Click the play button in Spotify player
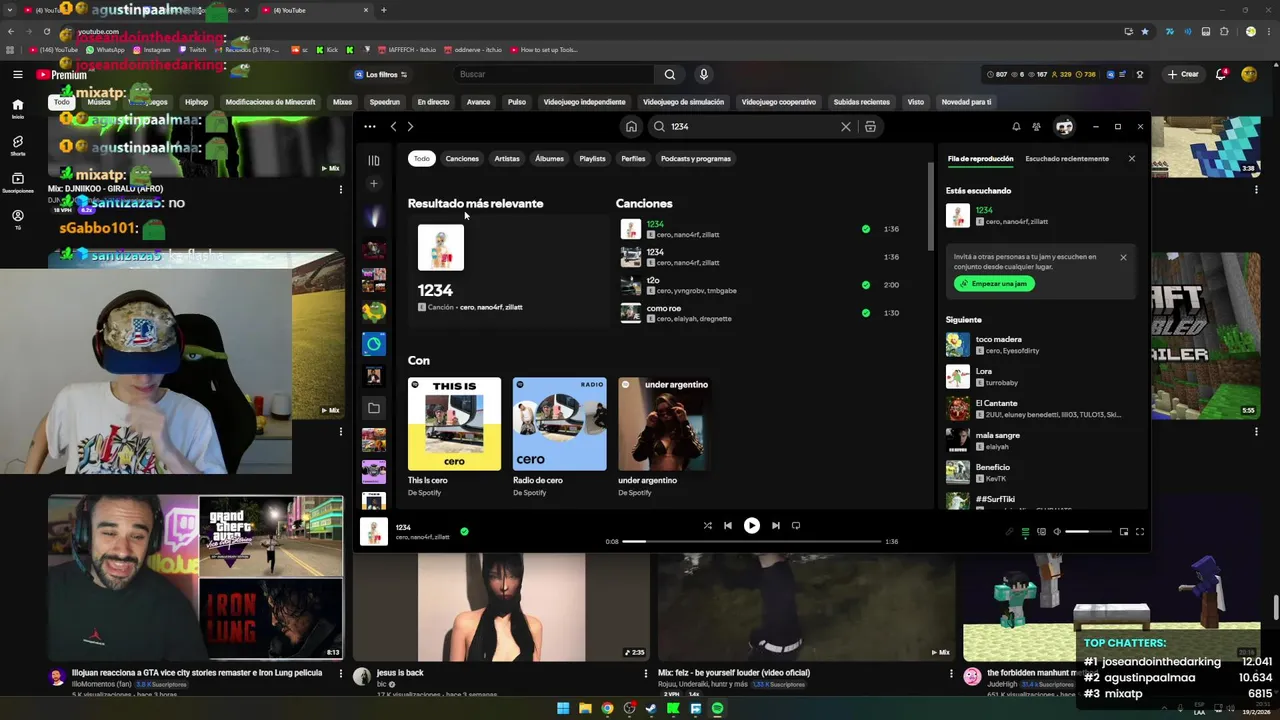This screenshot has height=720, width=1280. (x=751, y=525)
